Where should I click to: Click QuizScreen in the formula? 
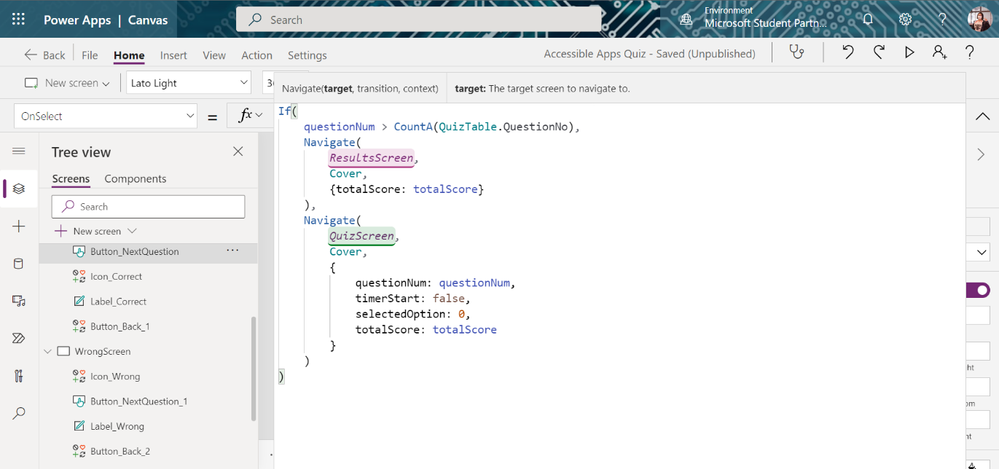361,236
